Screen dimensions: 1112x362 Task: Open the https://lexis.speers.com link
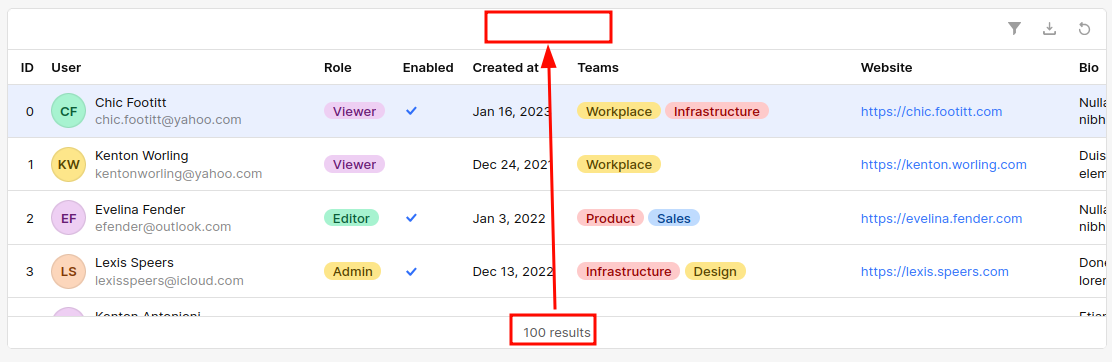(x=935, y=272)
